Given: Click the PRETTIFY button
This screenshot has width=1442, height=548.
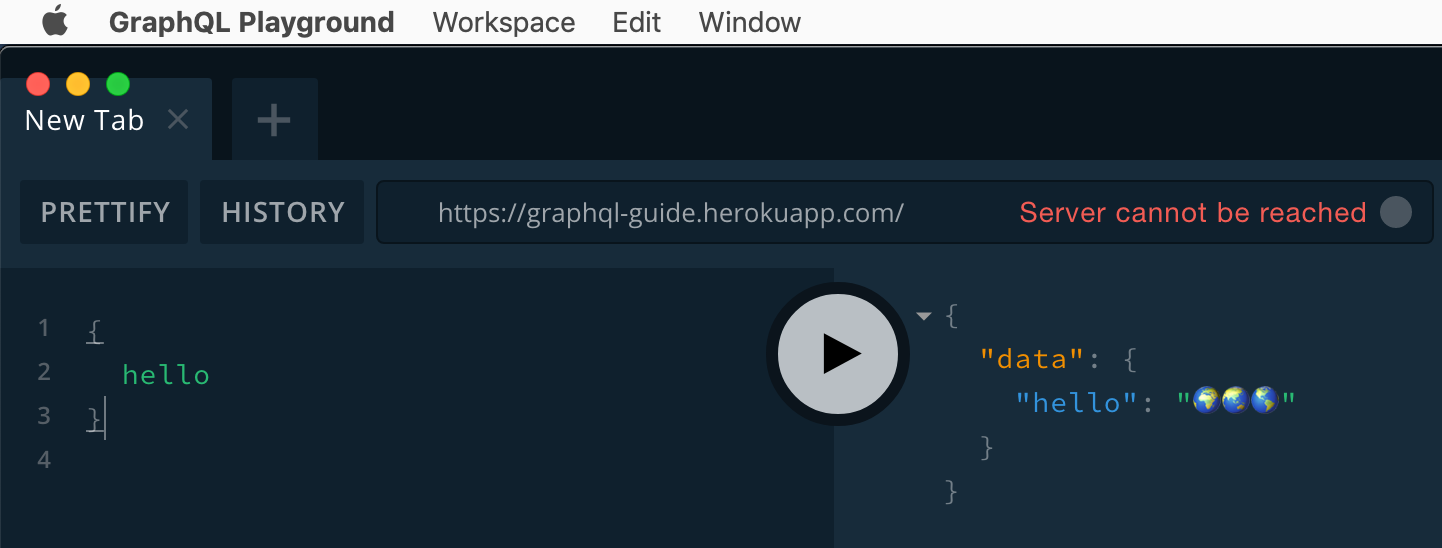Looking at the screenshot, I should coord(105,212).
